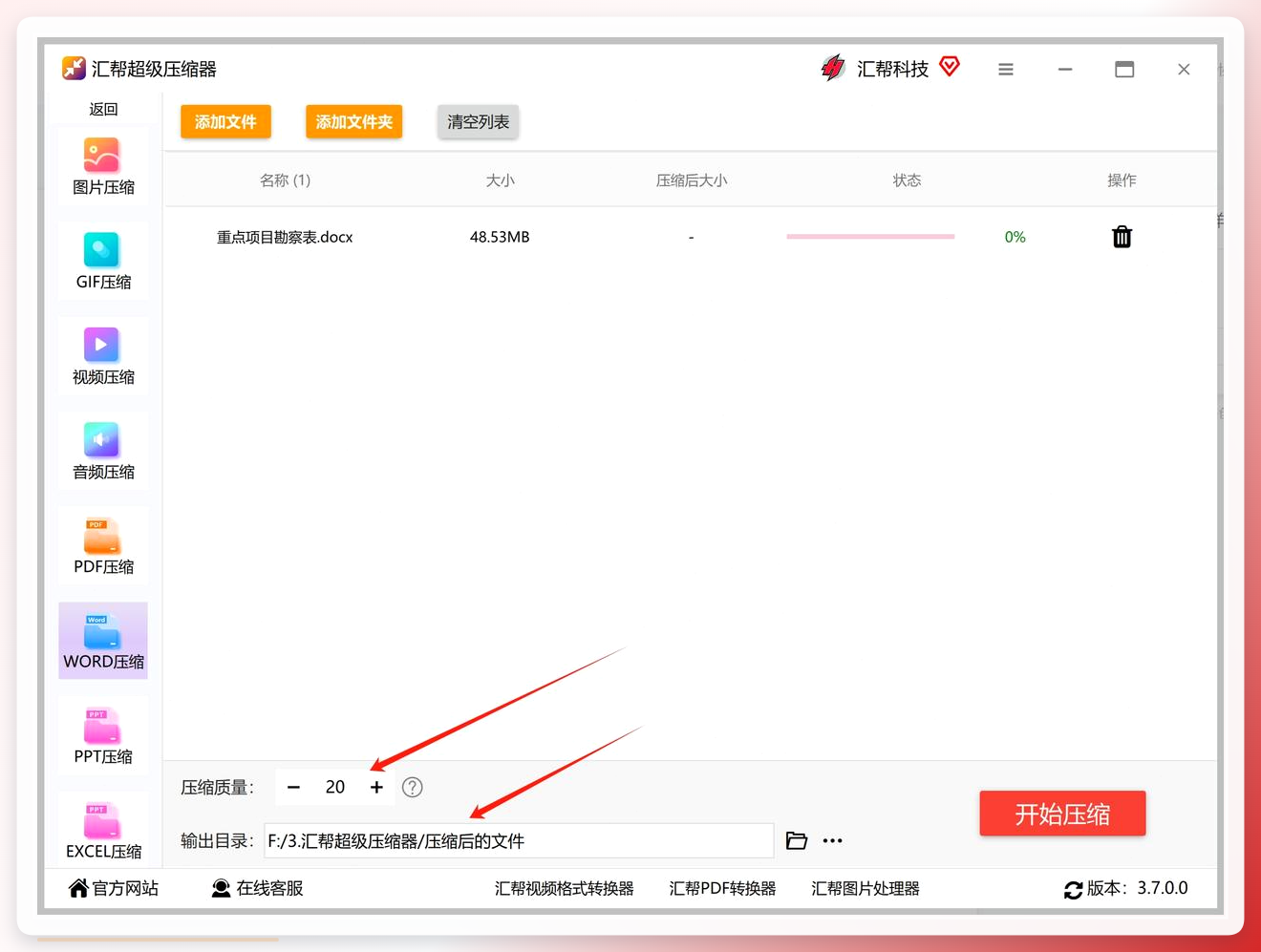Click 返回 to go back

point(103,109)
